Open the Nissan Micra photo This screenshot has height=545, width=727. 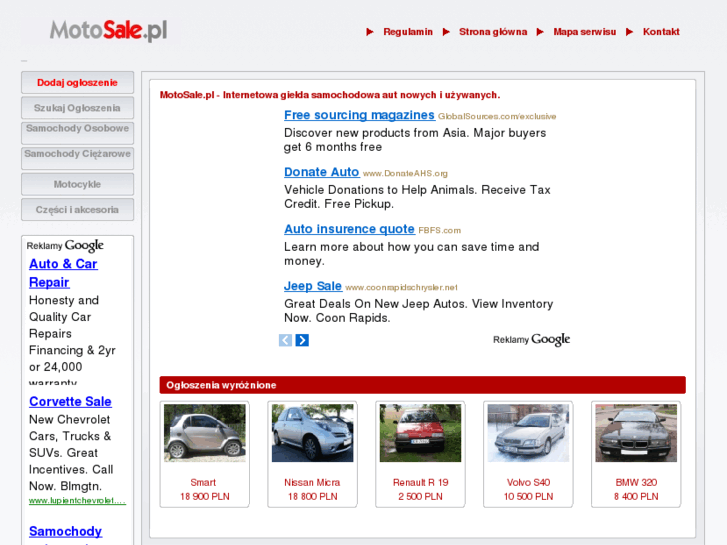[312, 433]
